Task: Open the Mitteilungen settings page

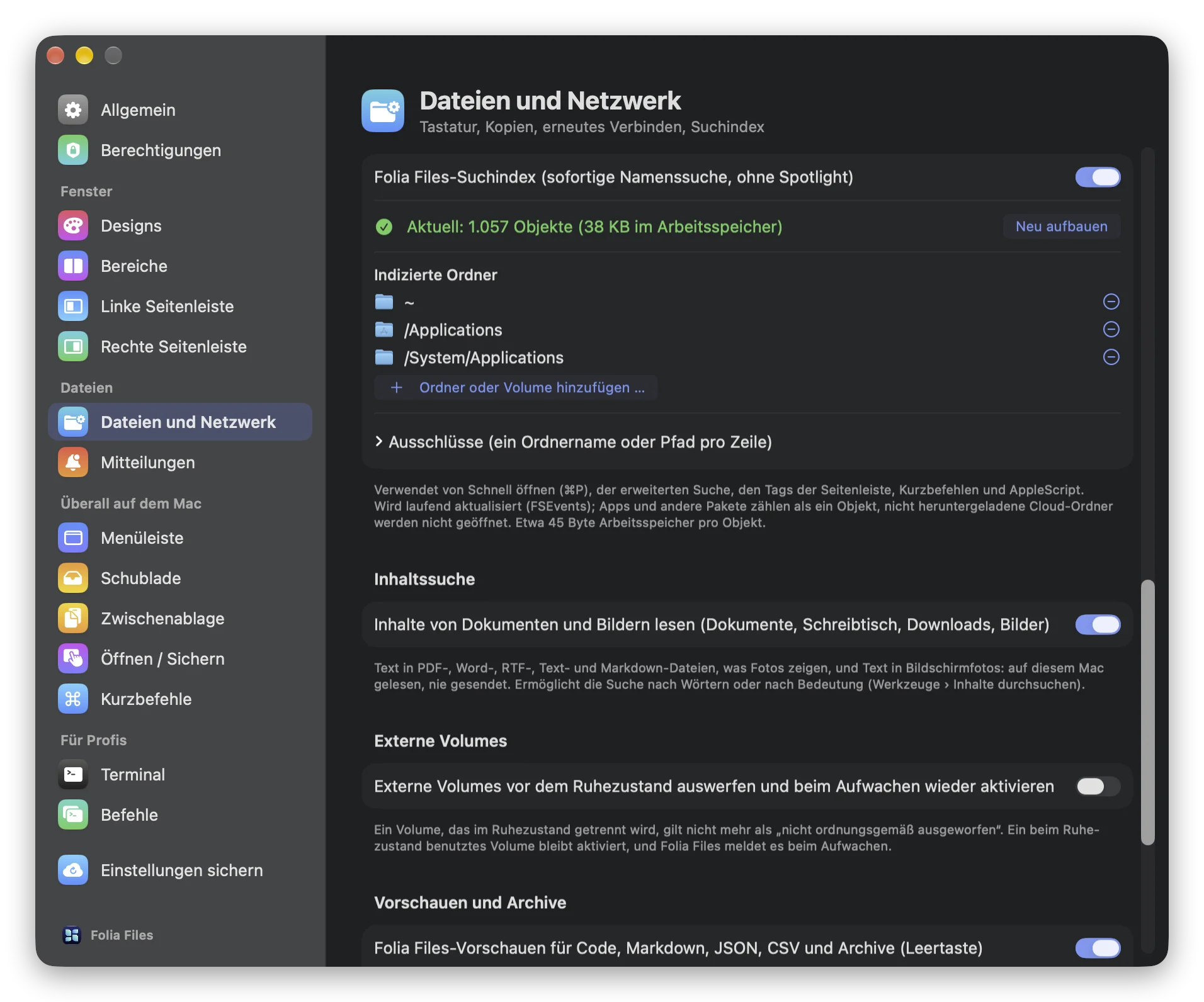Action: point(180,463)
